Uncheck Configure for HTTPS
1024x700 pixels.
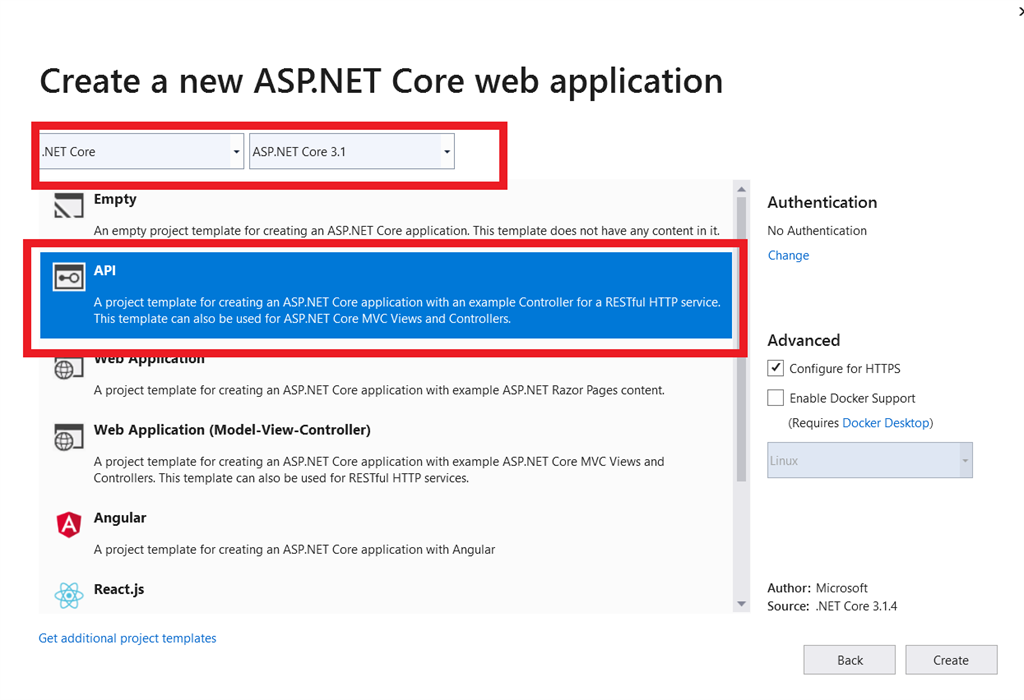[x=775, y=367]
